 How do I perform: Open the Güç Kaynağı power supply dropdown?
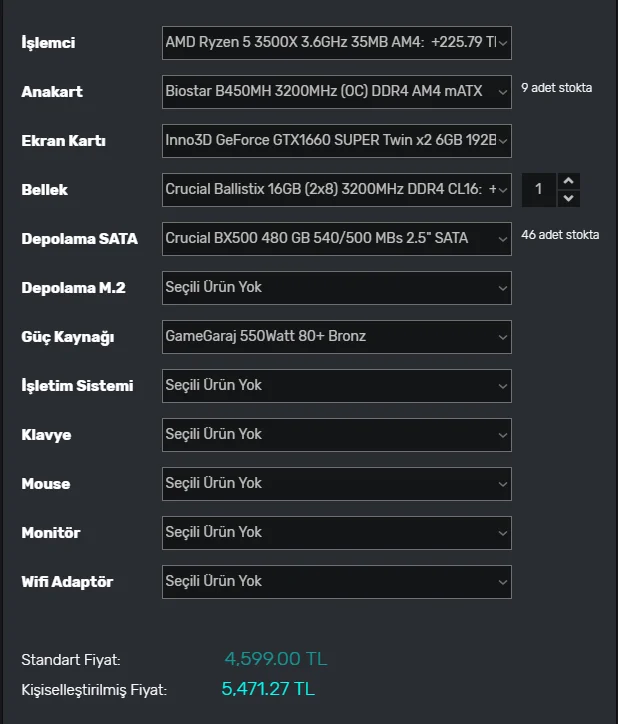click(x=336, y=336)
